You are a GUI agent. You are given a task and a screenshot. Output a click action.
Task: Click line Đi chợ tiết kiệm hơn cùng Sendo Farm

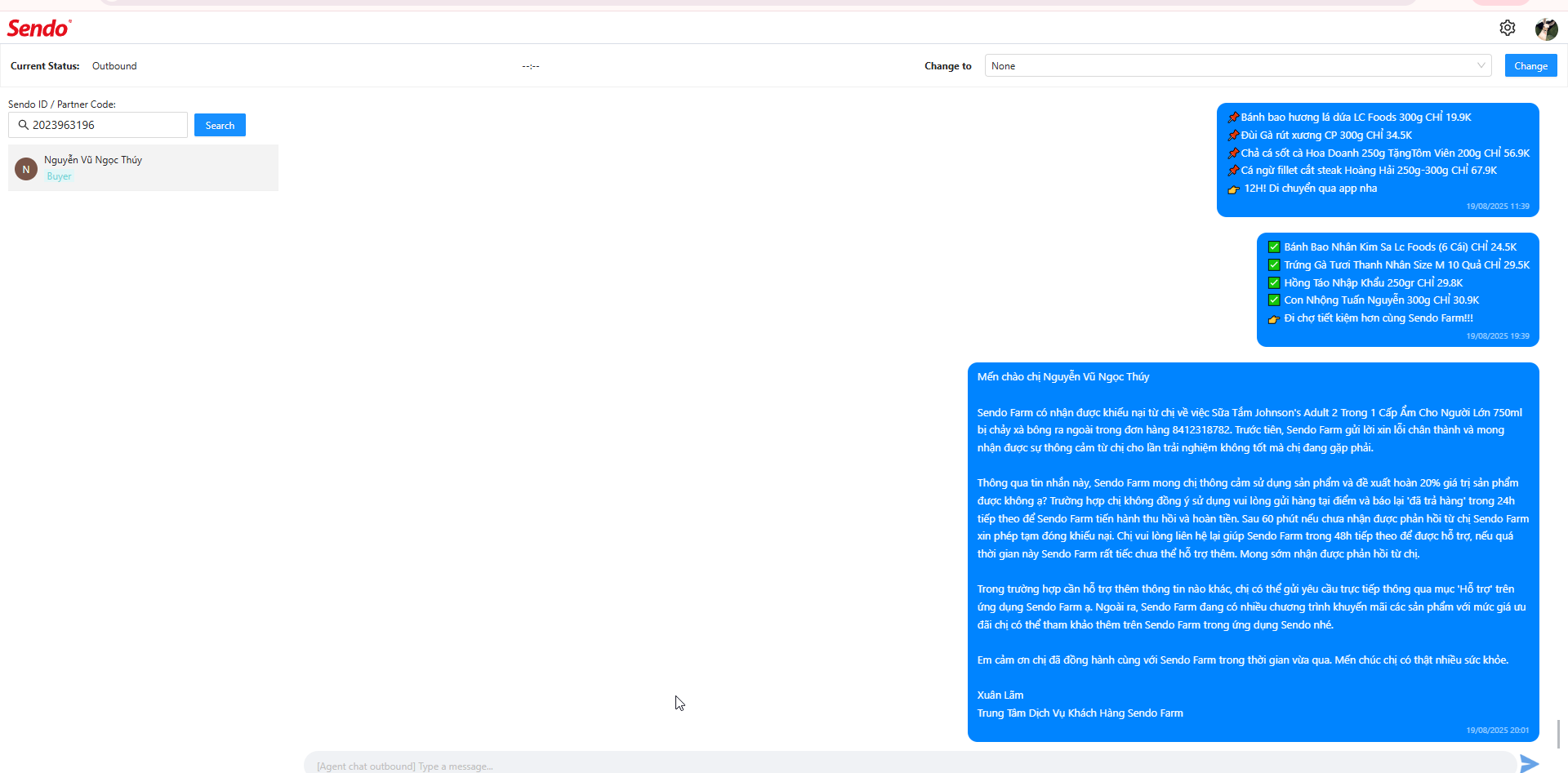tap(1370, 318)
